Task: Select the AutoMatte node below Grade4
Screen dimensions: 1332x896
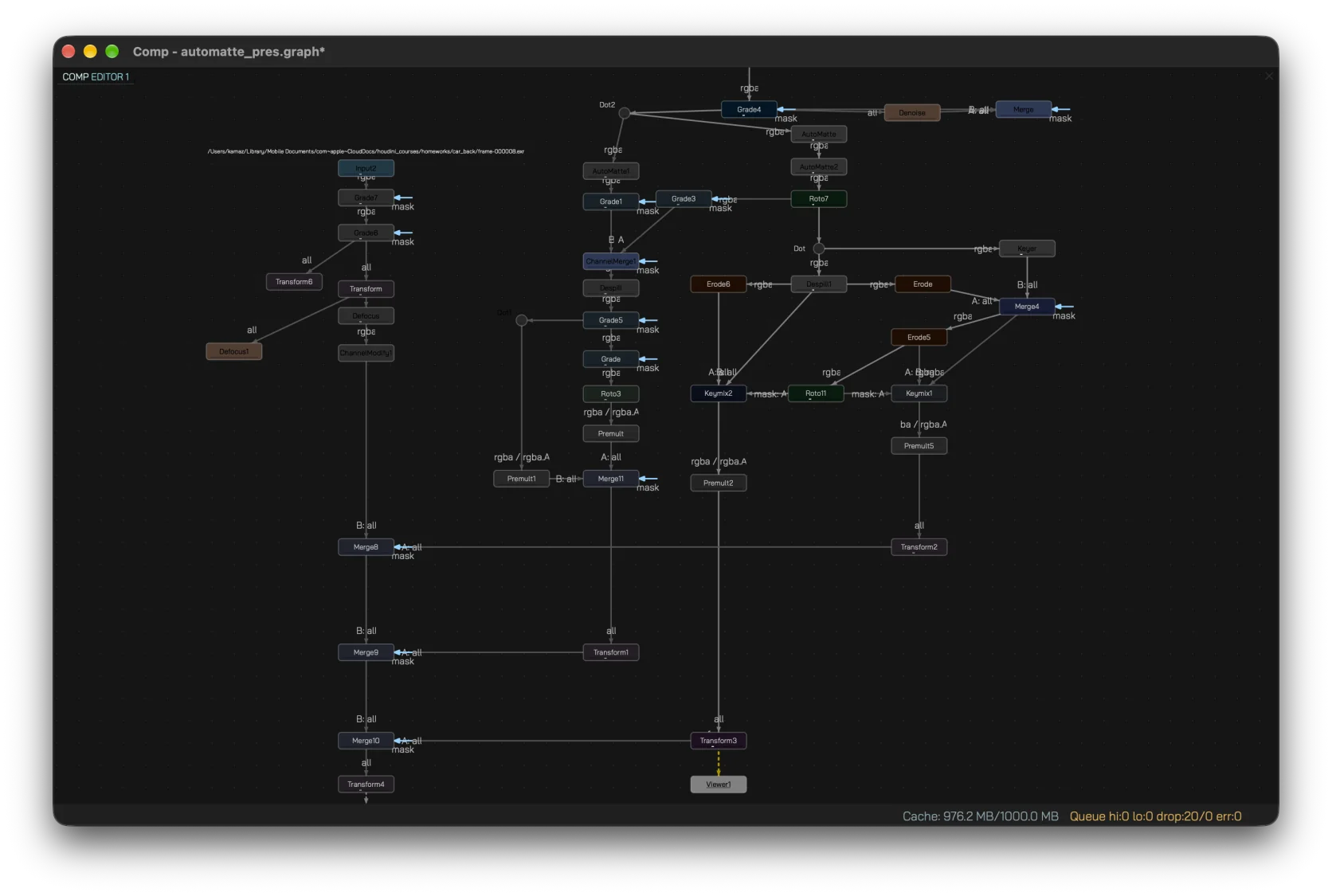Action: [x=819, y=134]
